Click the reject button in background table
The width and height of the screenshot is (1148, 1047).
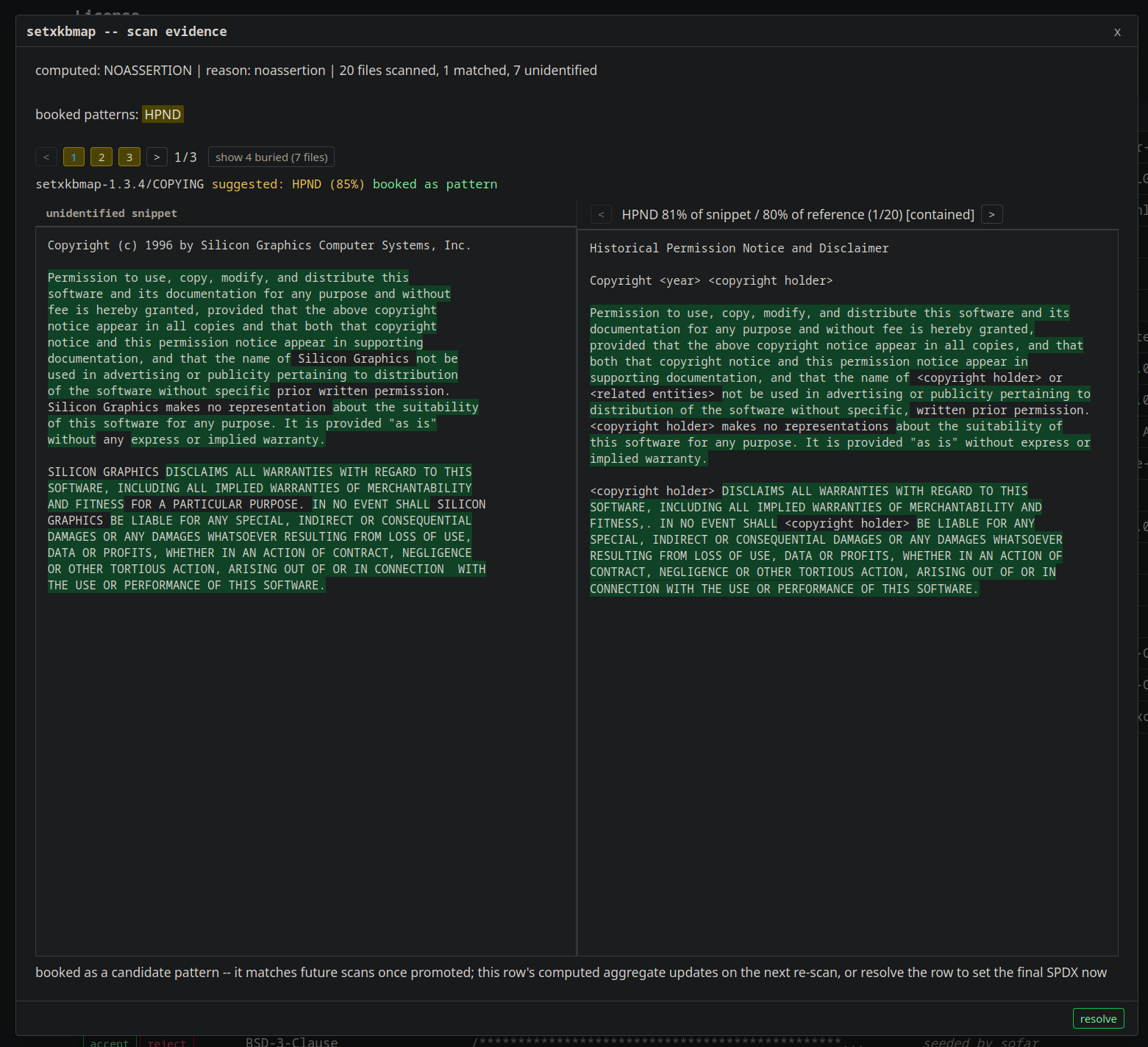pos(167,1042)
